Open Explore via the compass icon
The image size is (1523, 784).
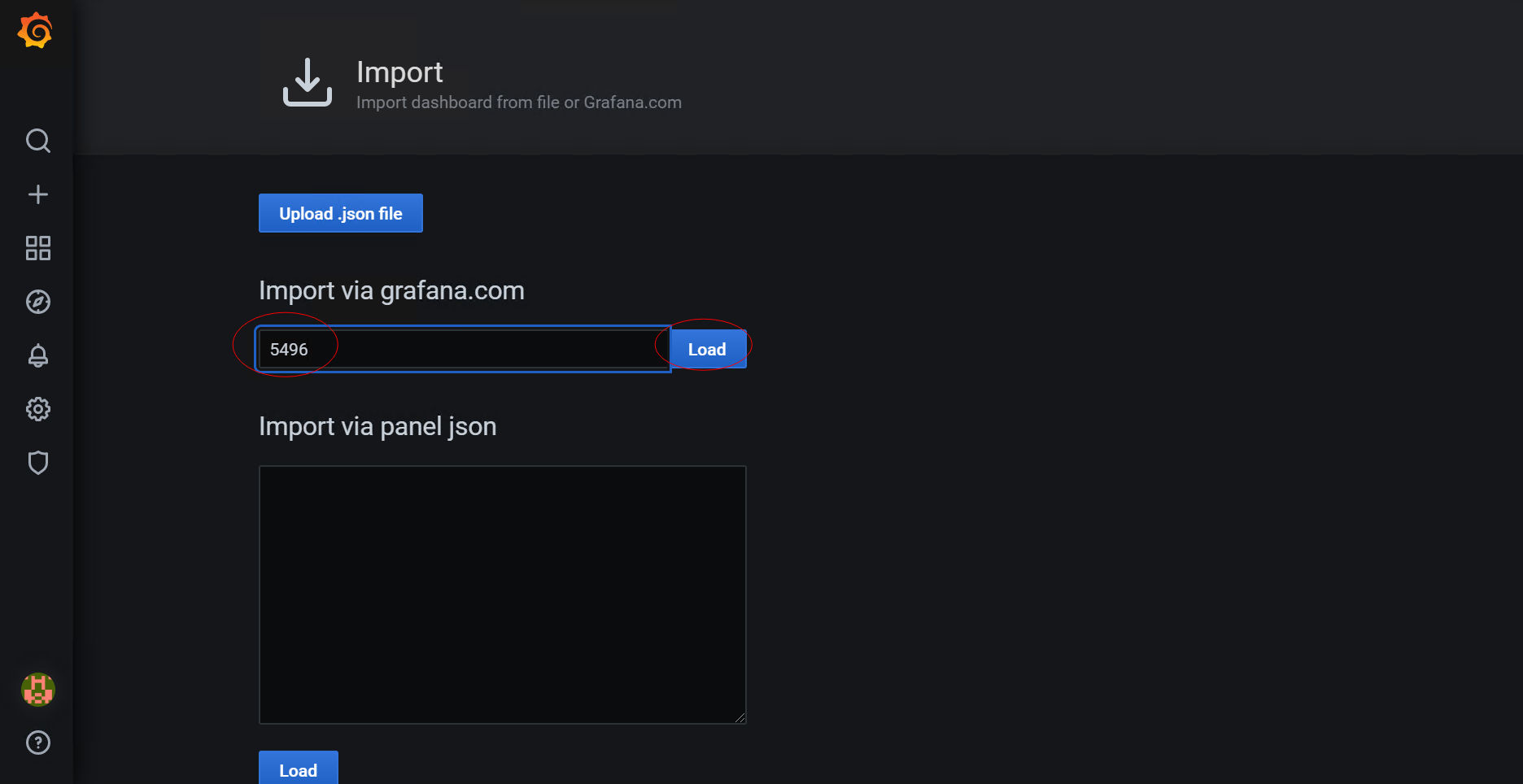click(x=38, y=302)
